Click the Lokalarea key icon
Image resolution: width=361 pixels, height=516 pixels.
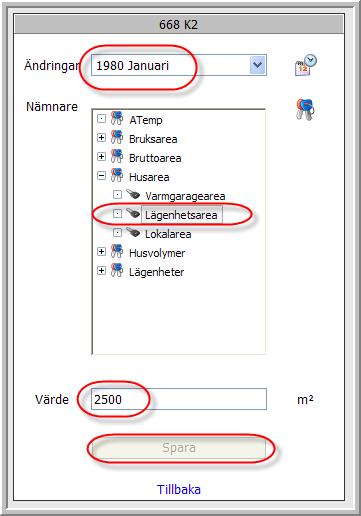click(x=133, y=232)
